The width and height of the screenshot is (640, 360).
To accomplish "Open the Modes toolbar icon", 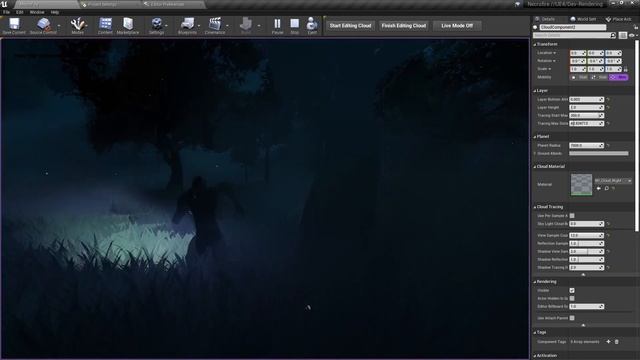I will pos(78,25).
